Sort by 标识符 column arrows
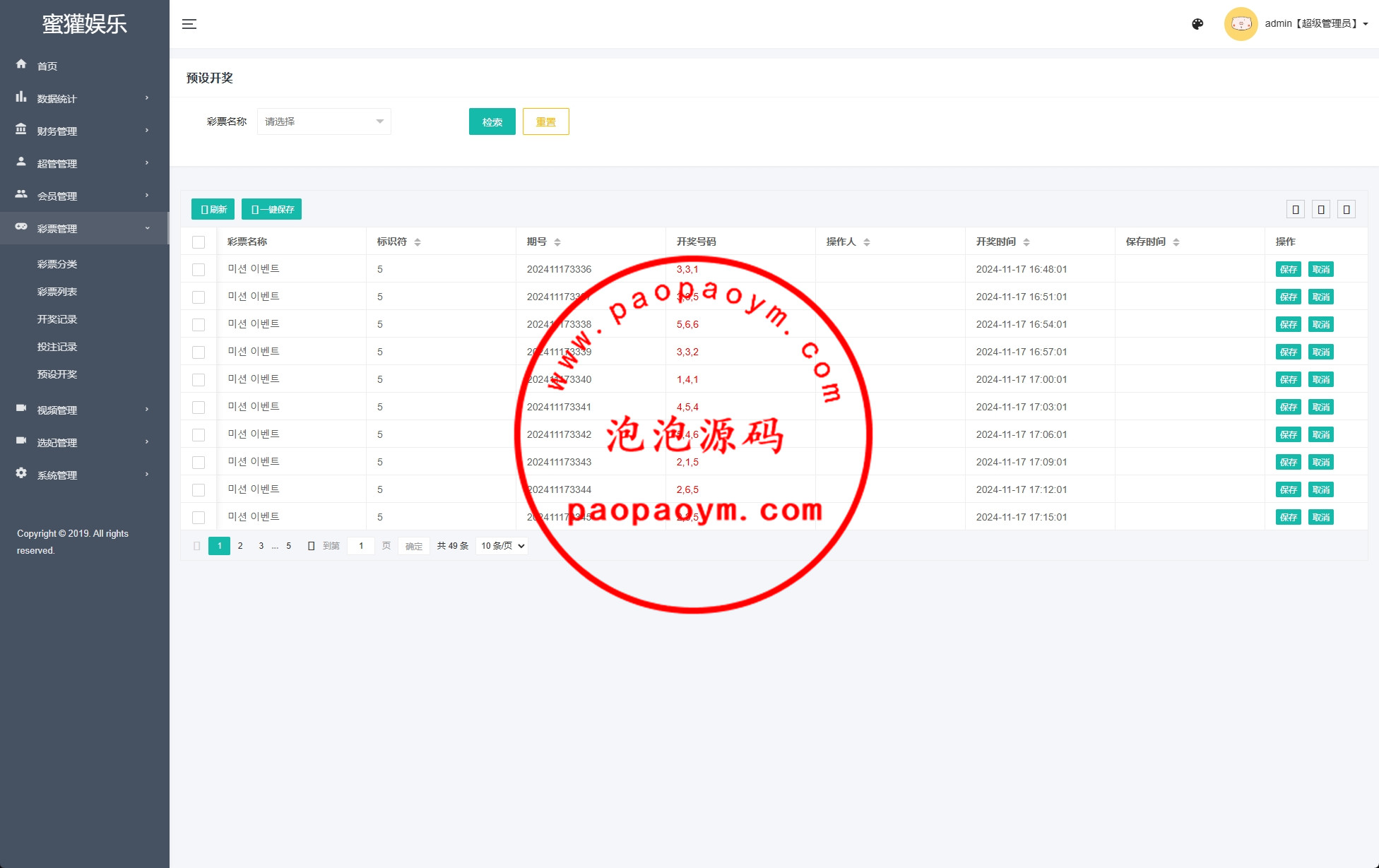This screenshot has width=1379, height=868. (x=418, y=242)
